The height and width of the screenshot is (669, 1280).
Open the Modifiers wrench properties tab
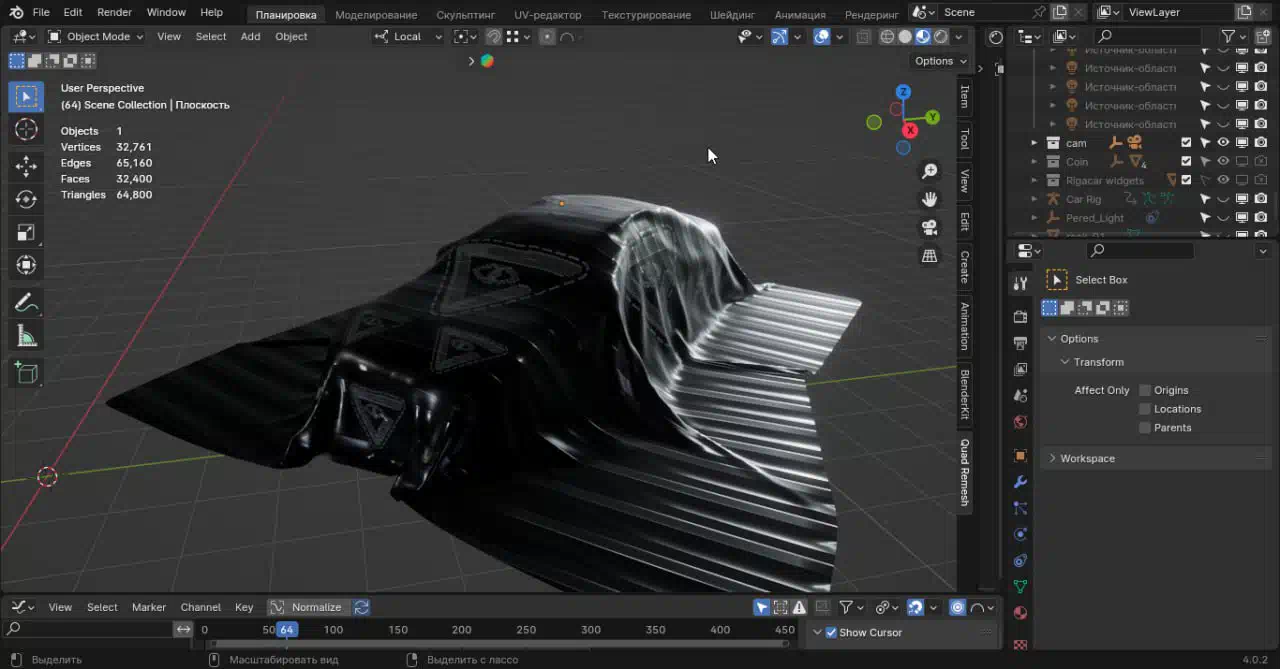pos(1020,482)
